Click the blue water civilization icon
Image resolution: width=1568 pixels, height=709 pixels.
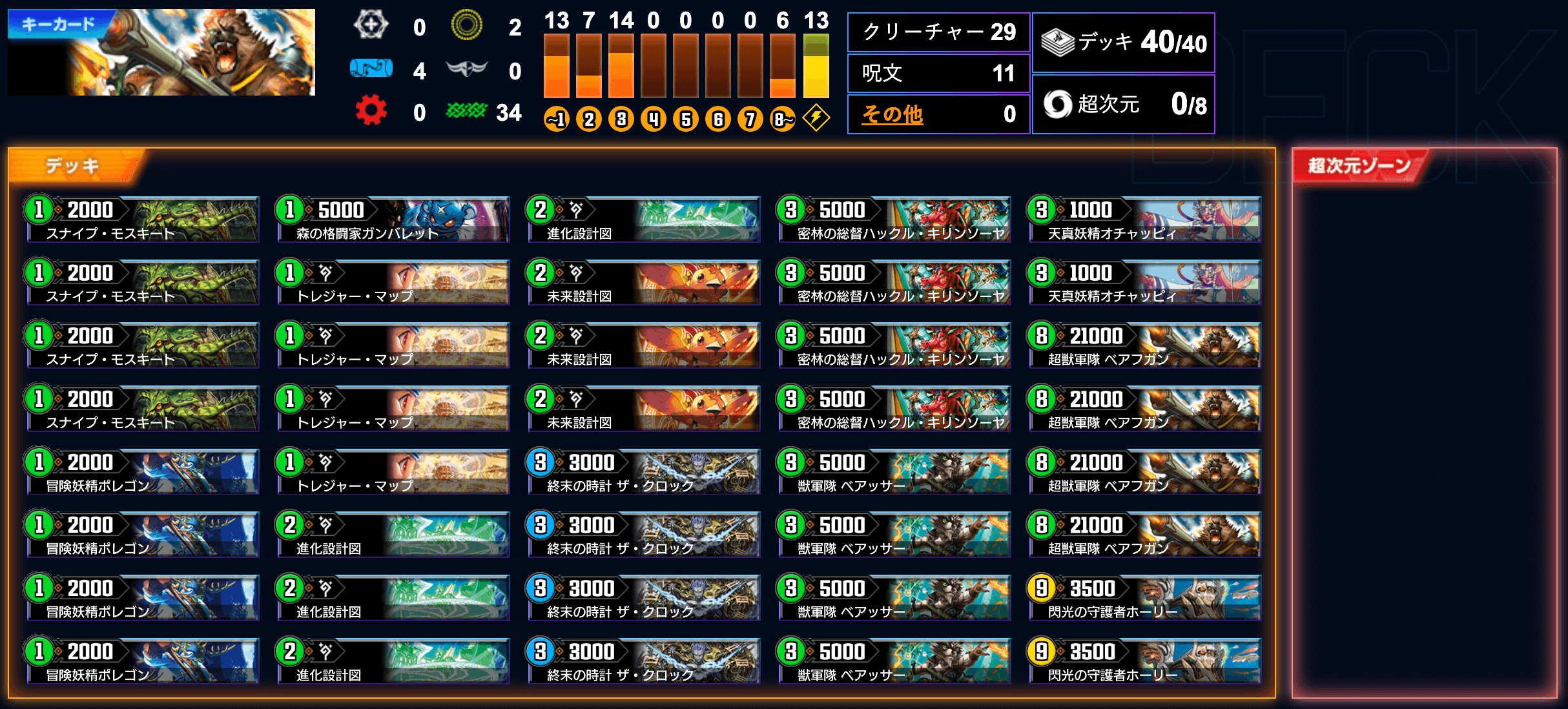[371, 68]
